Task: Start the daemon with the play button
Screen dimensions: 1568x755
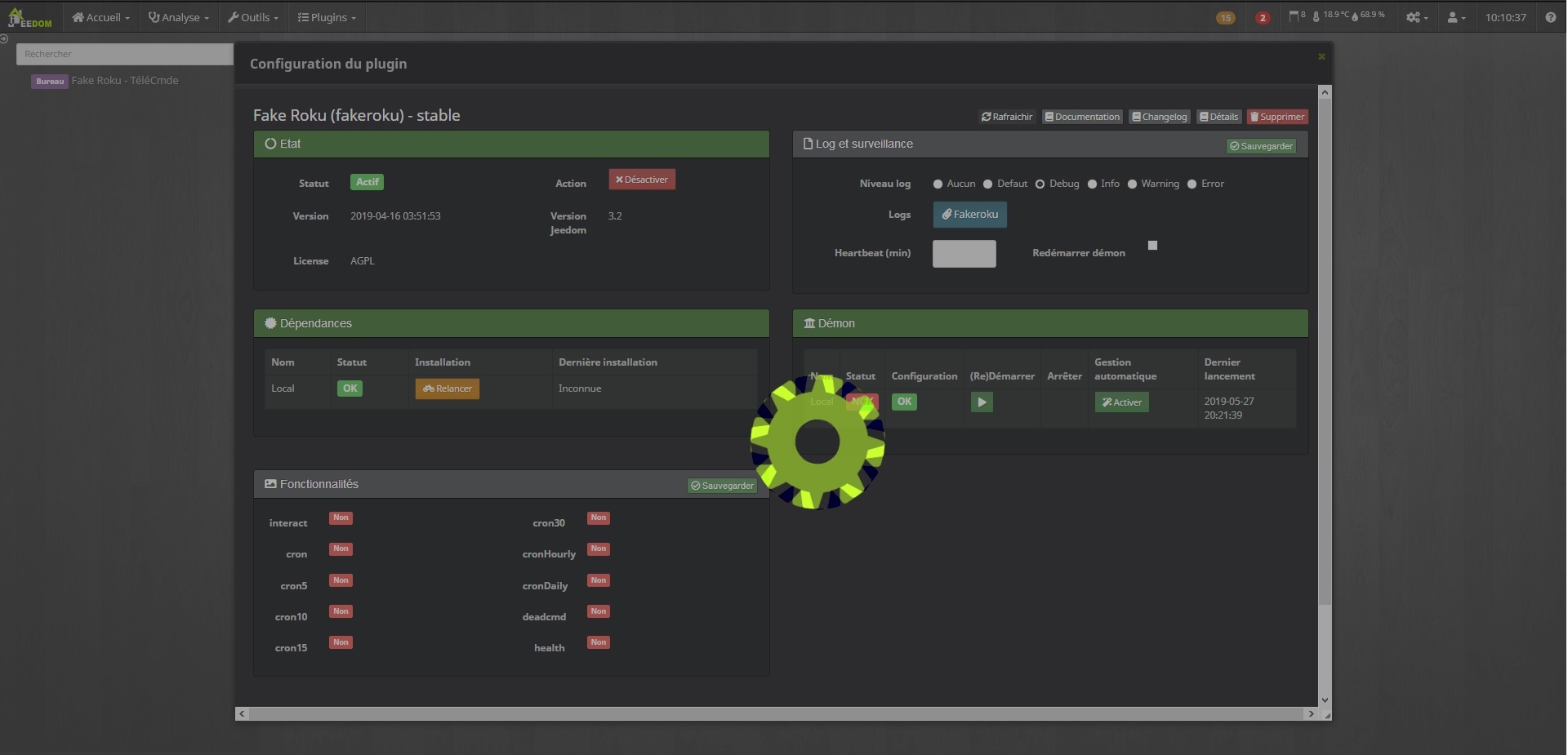Action: pyautogui.click(x=982, y=402)
